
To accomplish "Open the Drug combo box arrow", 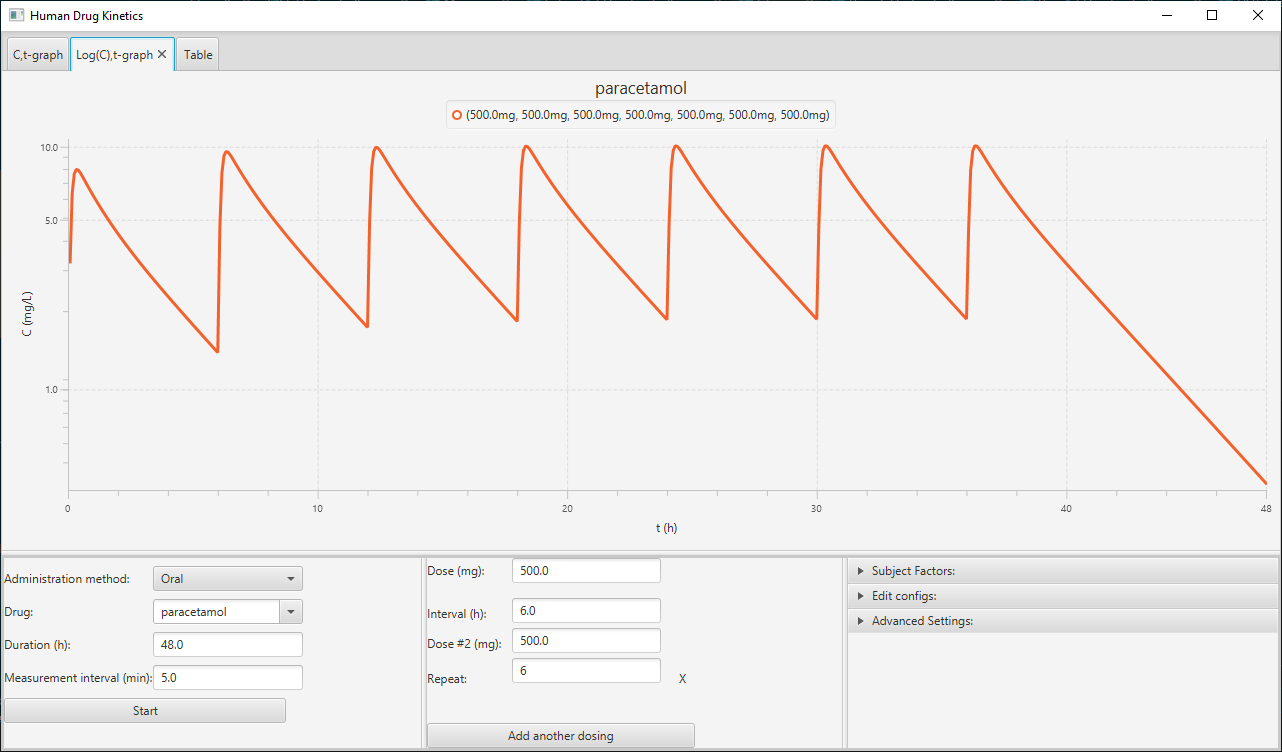I will [291, 612].
